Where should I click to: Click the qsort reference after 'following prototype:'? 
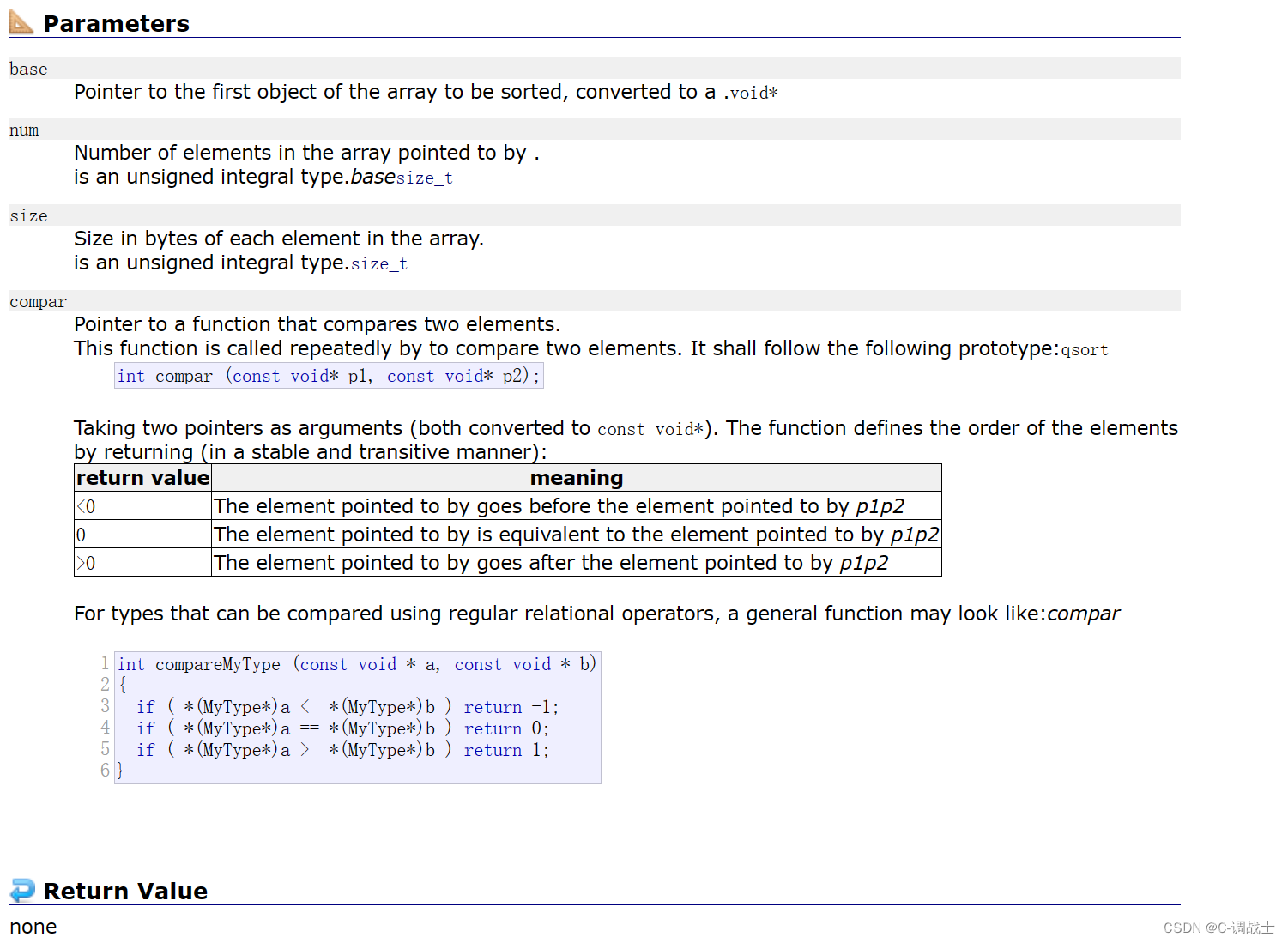click(x=1084, y=350)
